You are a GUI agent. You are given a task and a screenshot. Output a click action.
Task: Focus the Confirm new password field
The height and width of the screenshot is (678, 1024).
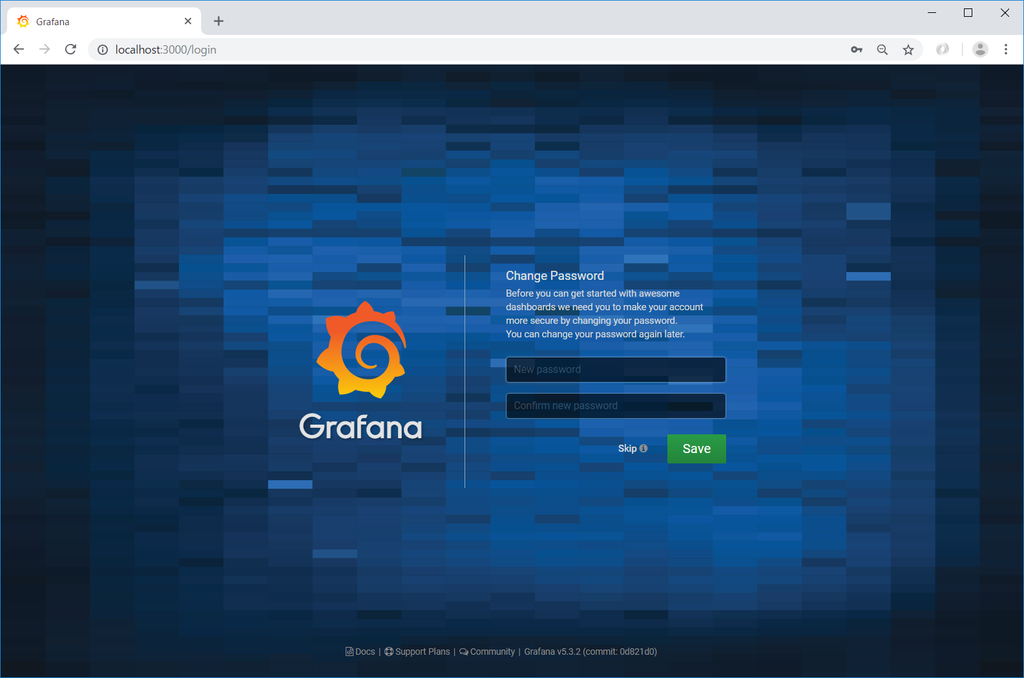click(x=615, y=406)
